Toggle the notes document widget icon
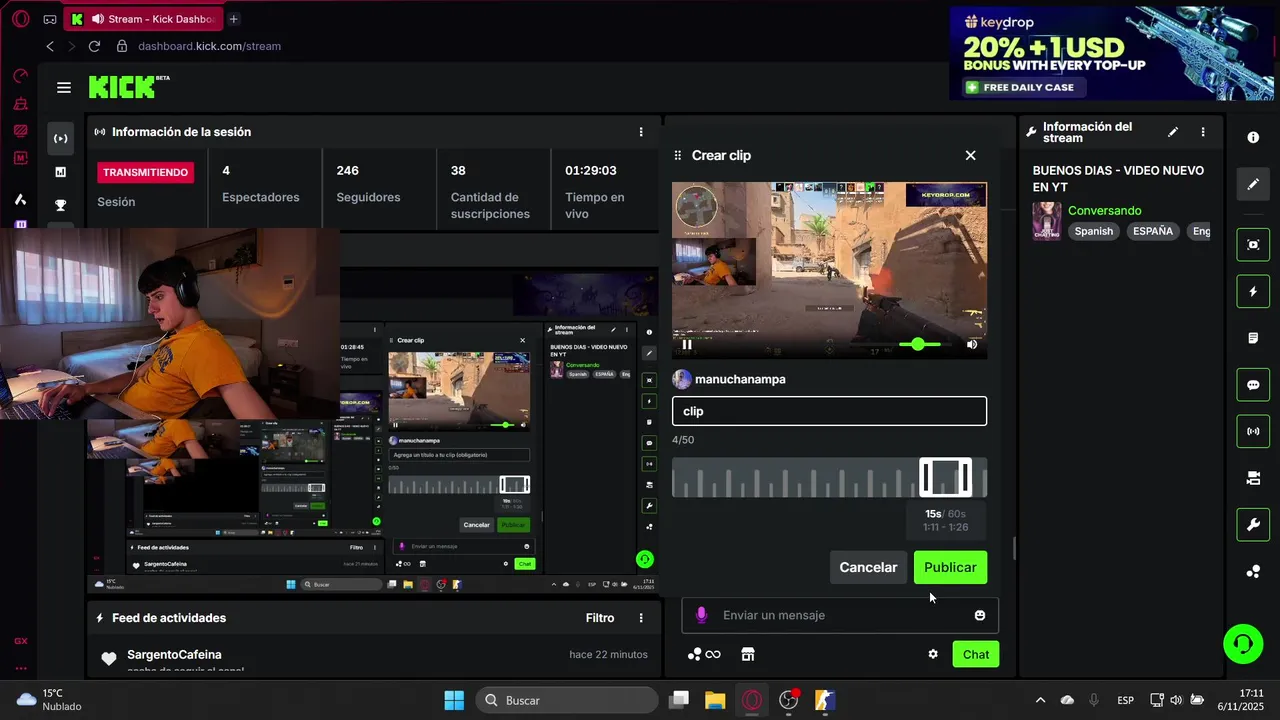This screenshot has width=1280, height=720. point(1253,338)
